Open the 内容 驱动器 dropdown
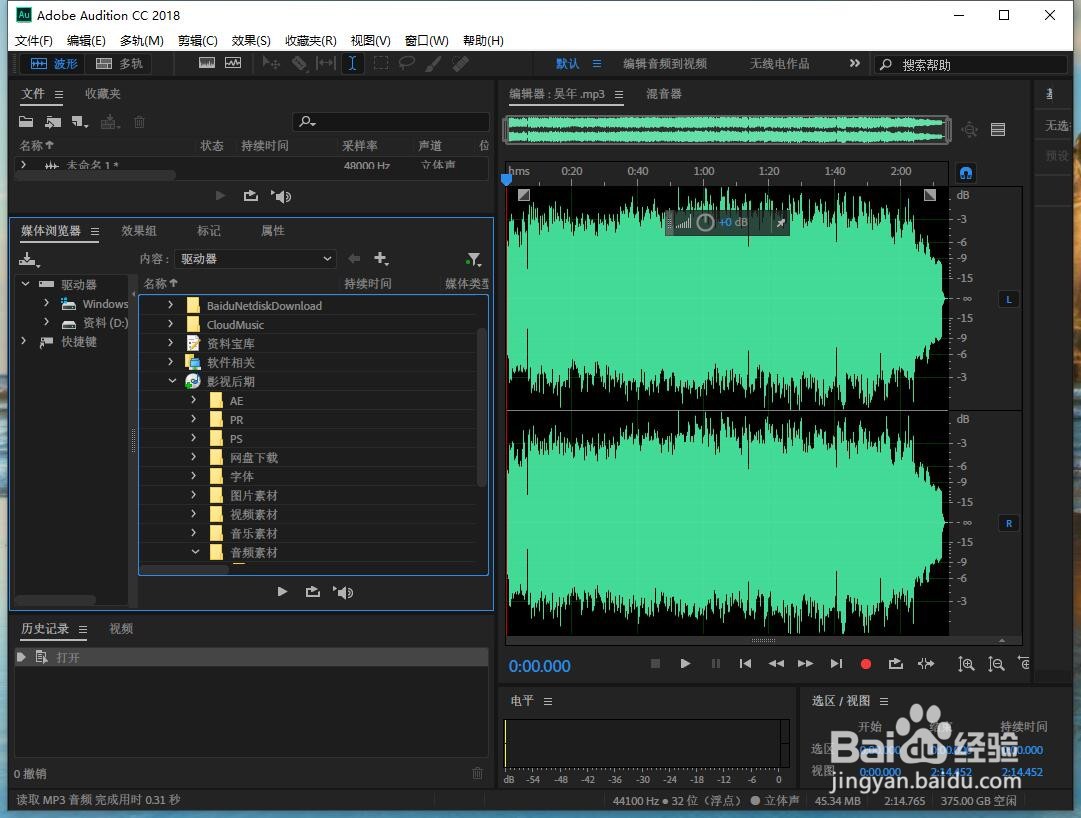 click(255, 259)
